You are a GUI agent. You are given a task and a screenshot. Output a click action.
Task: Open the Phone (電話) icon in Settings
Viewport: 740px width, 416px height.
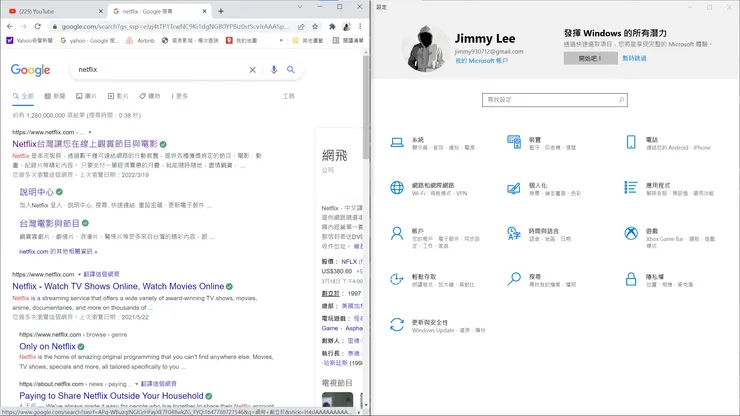pyautogui.click(x=631, y=142)
